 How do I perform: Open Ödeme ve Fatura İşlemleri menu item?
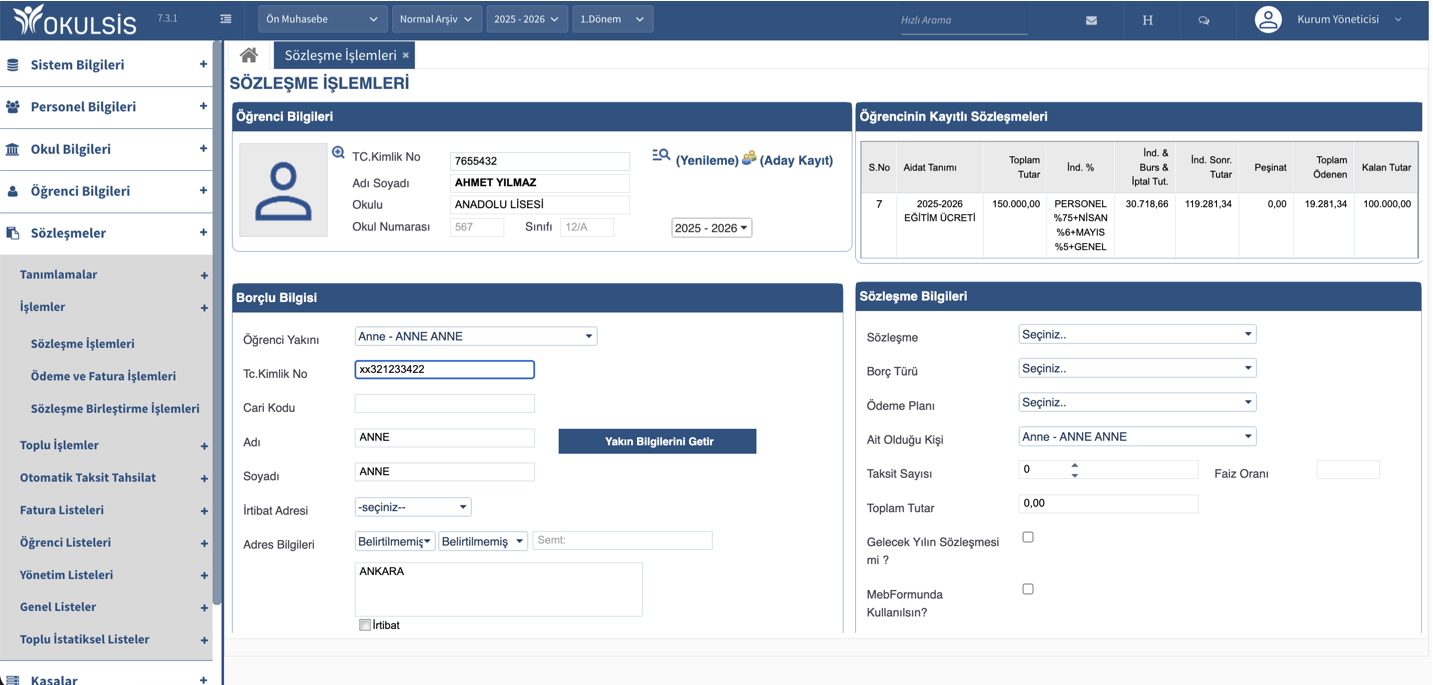click(103, 376)
